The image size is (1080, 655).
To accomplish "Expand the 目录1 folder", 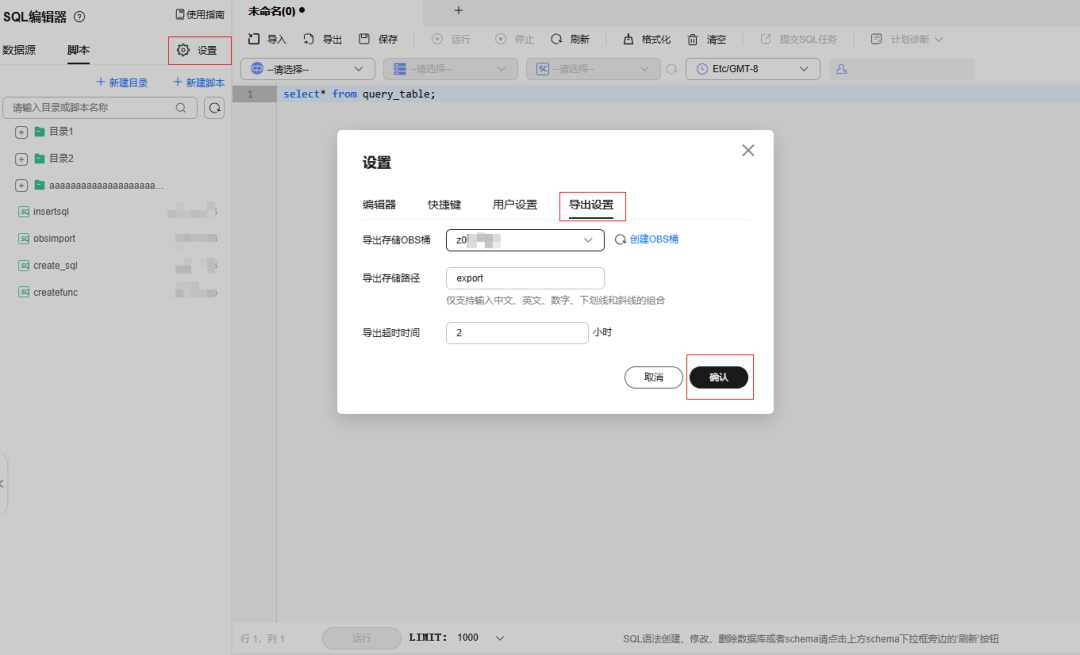I will (x=21, y=132).
